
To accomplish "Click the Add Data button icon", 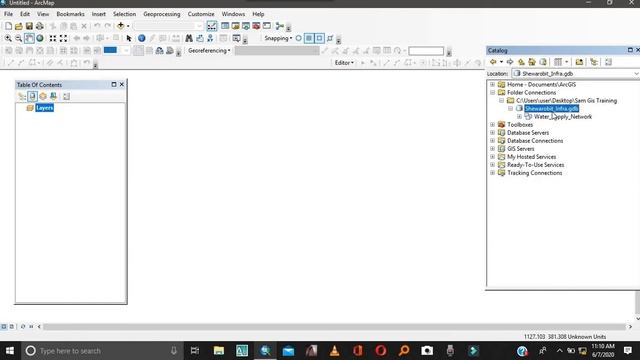I will pos(120,26).
